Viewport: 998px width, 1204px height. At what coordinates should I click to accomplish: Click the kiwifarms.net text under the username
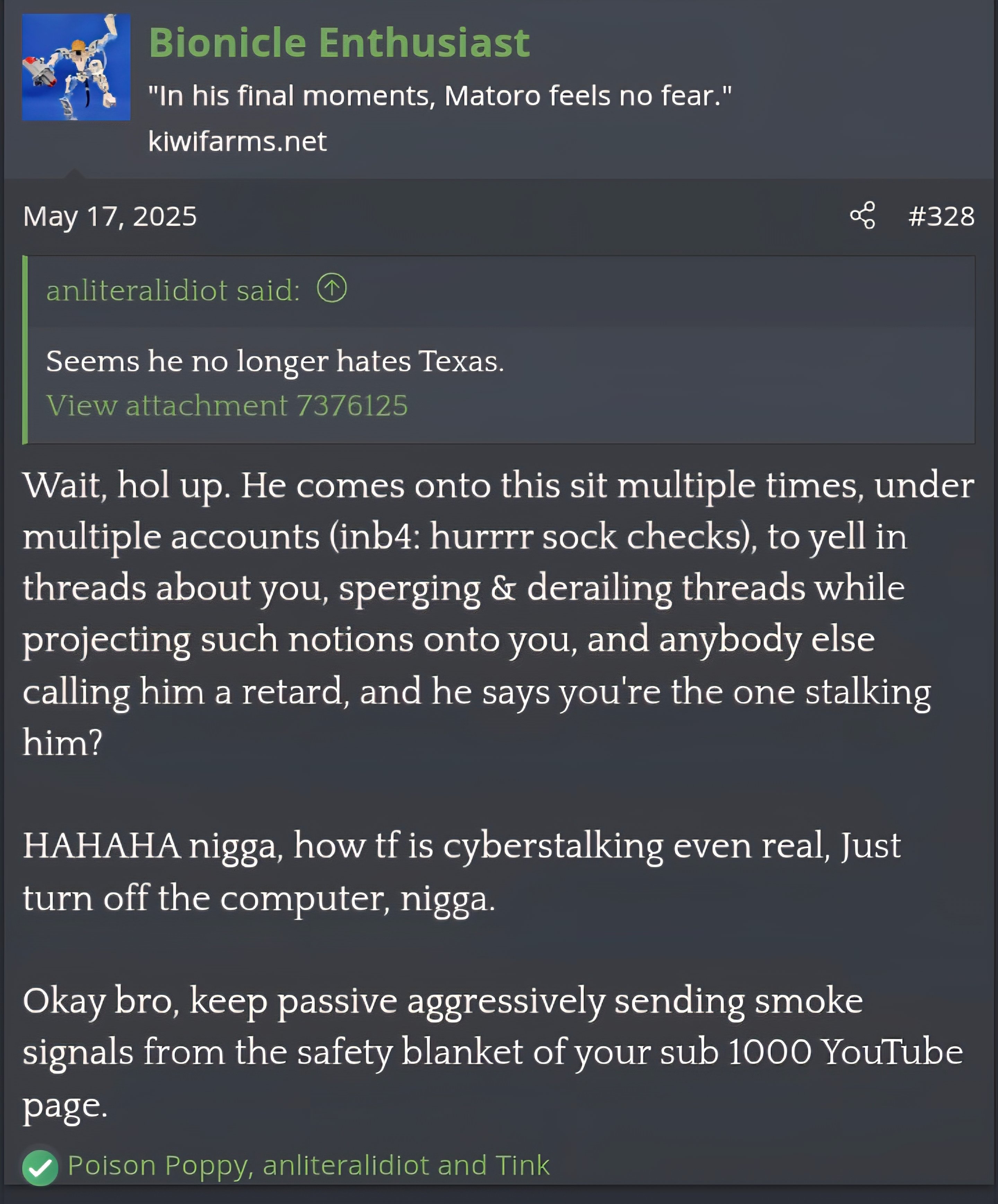[x=237, y=141]
